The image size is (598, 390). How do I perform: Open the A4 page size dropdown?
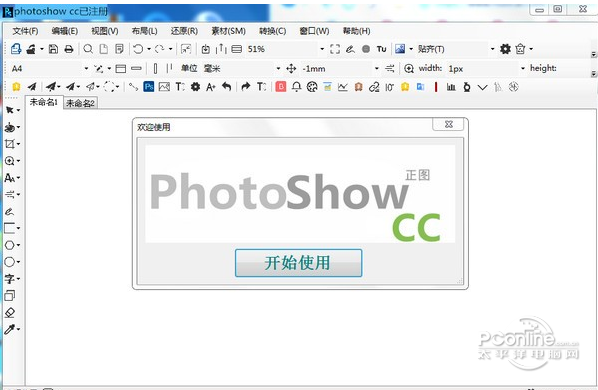(86, 69)
